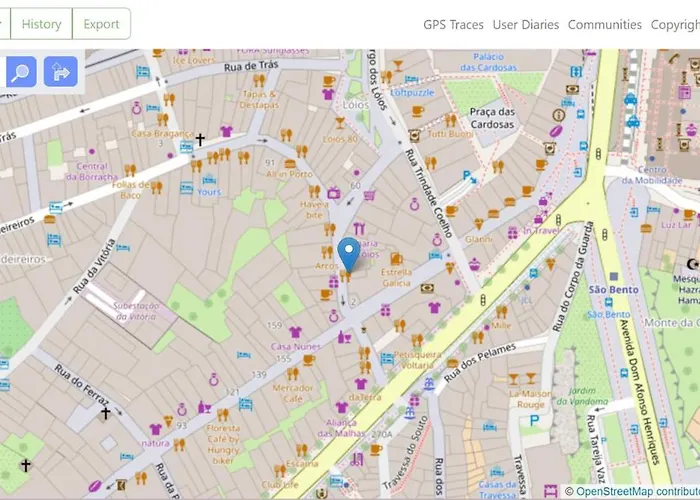Click the São Bento station label
The image size is (700, 500).
(613, 290)
